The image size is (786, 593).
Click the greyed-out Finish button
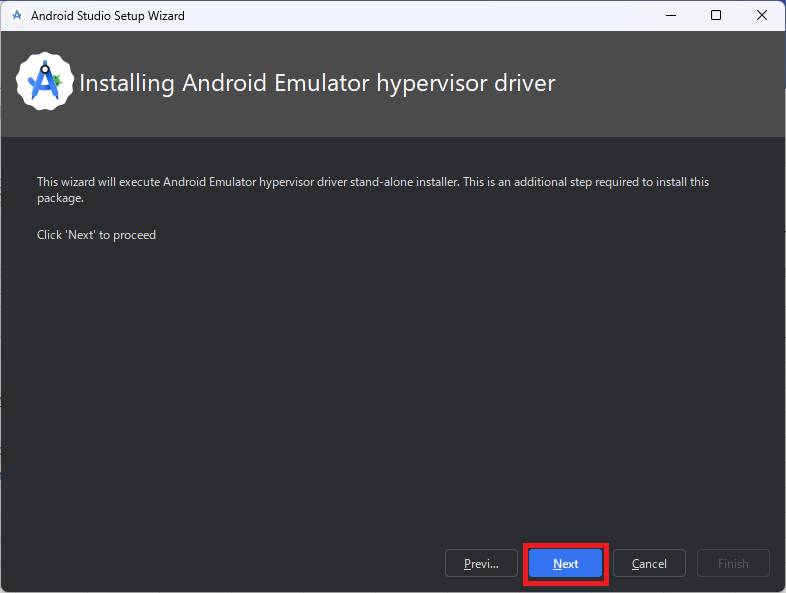733,563
